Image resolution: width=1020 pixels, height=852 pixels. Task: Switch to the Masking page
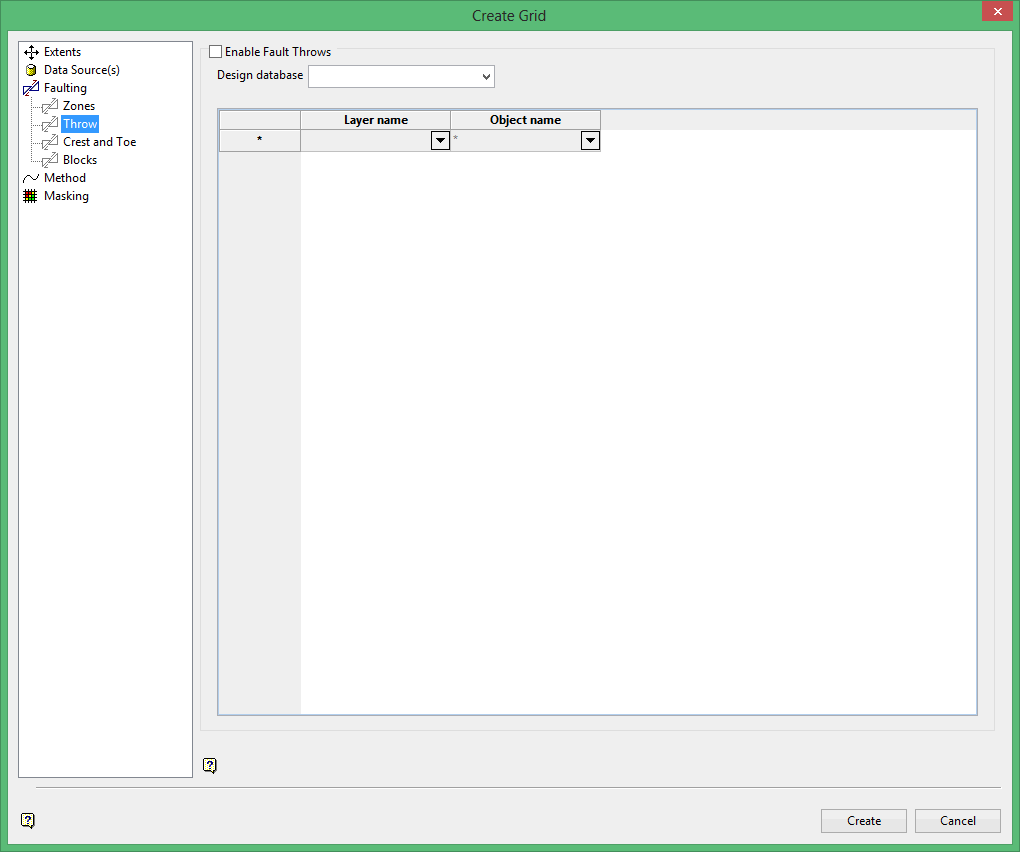66,196
